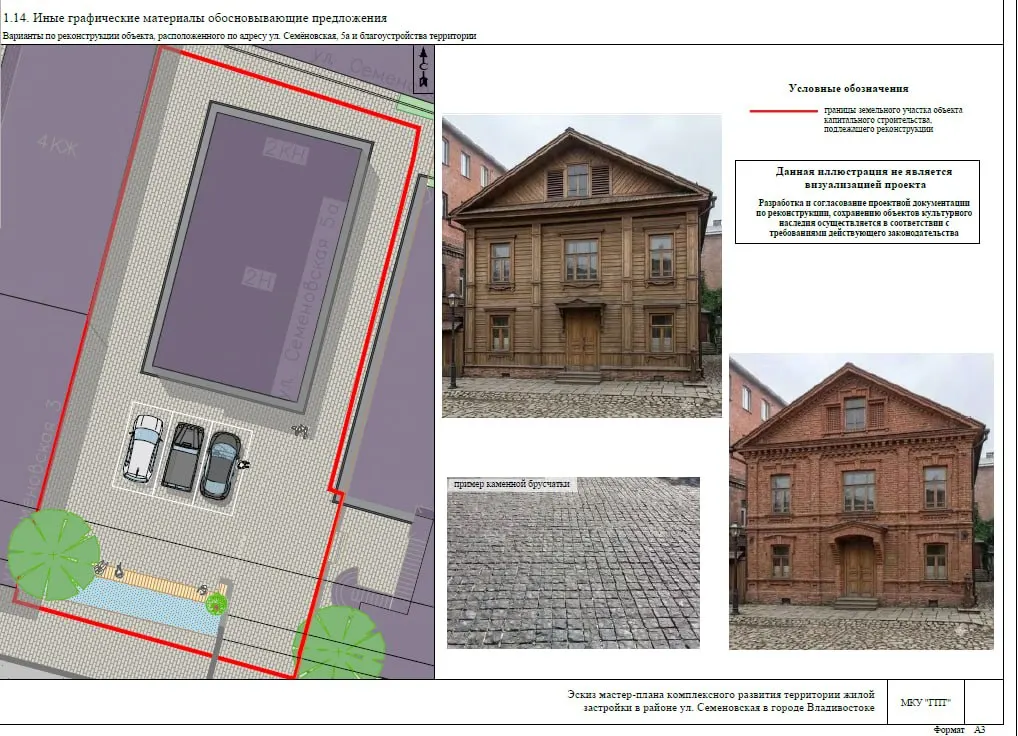Viewport: 1018px width, 736px height.
Task: Click the red boundary line legend sample
Action: 784,111
